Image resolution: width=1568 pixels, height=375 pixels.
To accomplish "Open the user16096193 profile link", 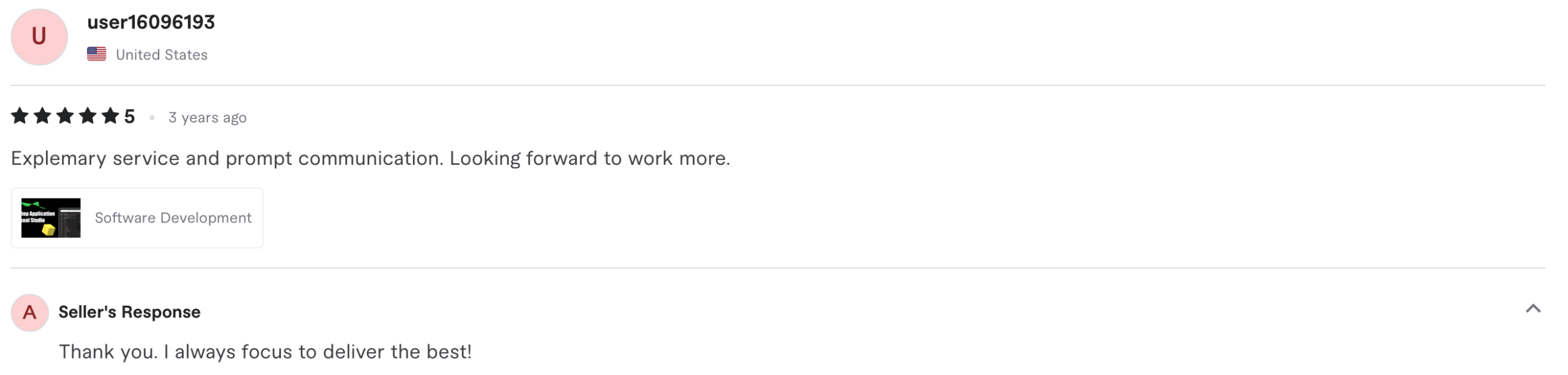I will point(151,22).
